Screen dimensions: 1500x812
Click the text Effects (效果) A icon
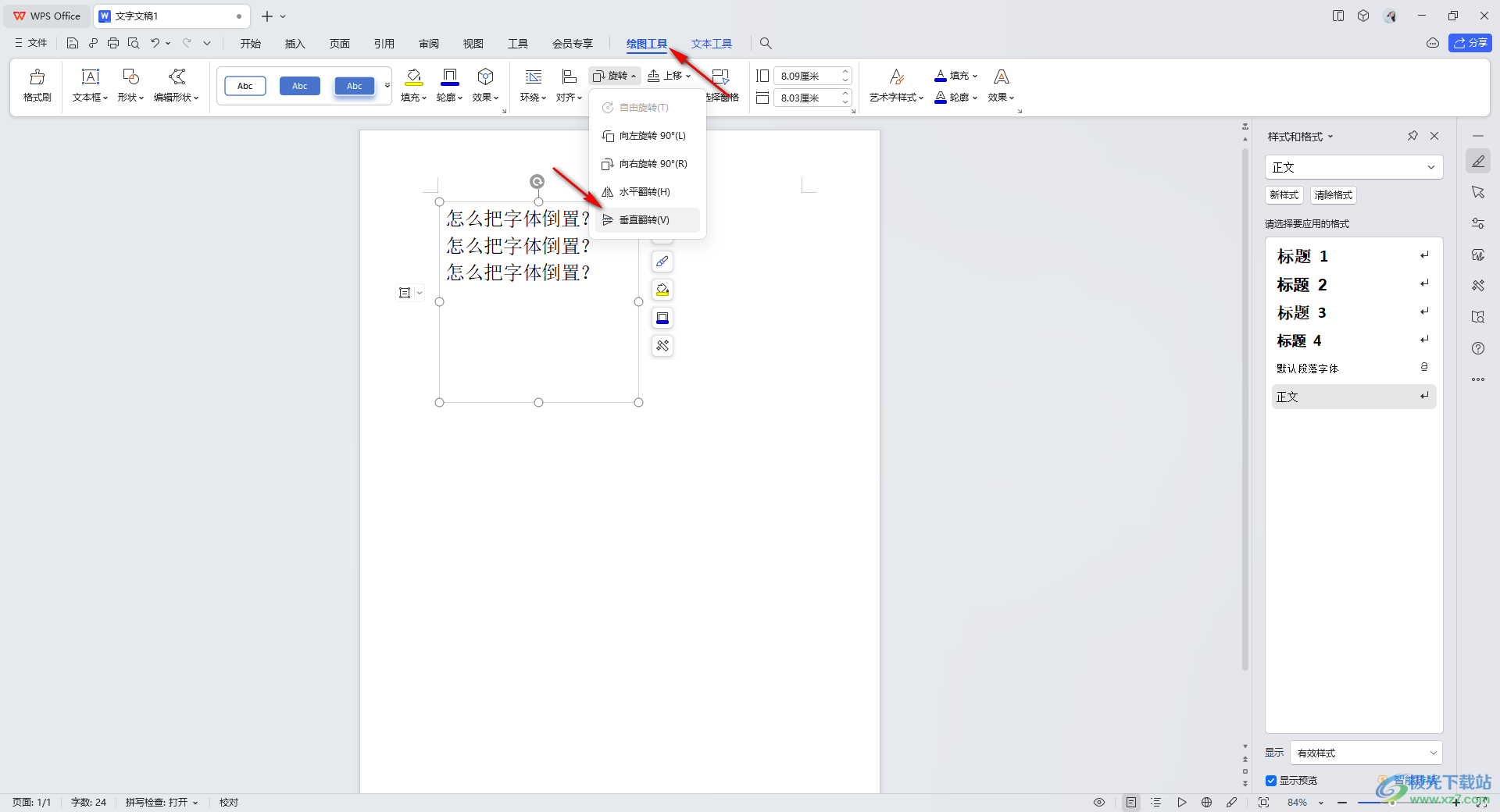pyautogui.click(x=1001, y=77)
